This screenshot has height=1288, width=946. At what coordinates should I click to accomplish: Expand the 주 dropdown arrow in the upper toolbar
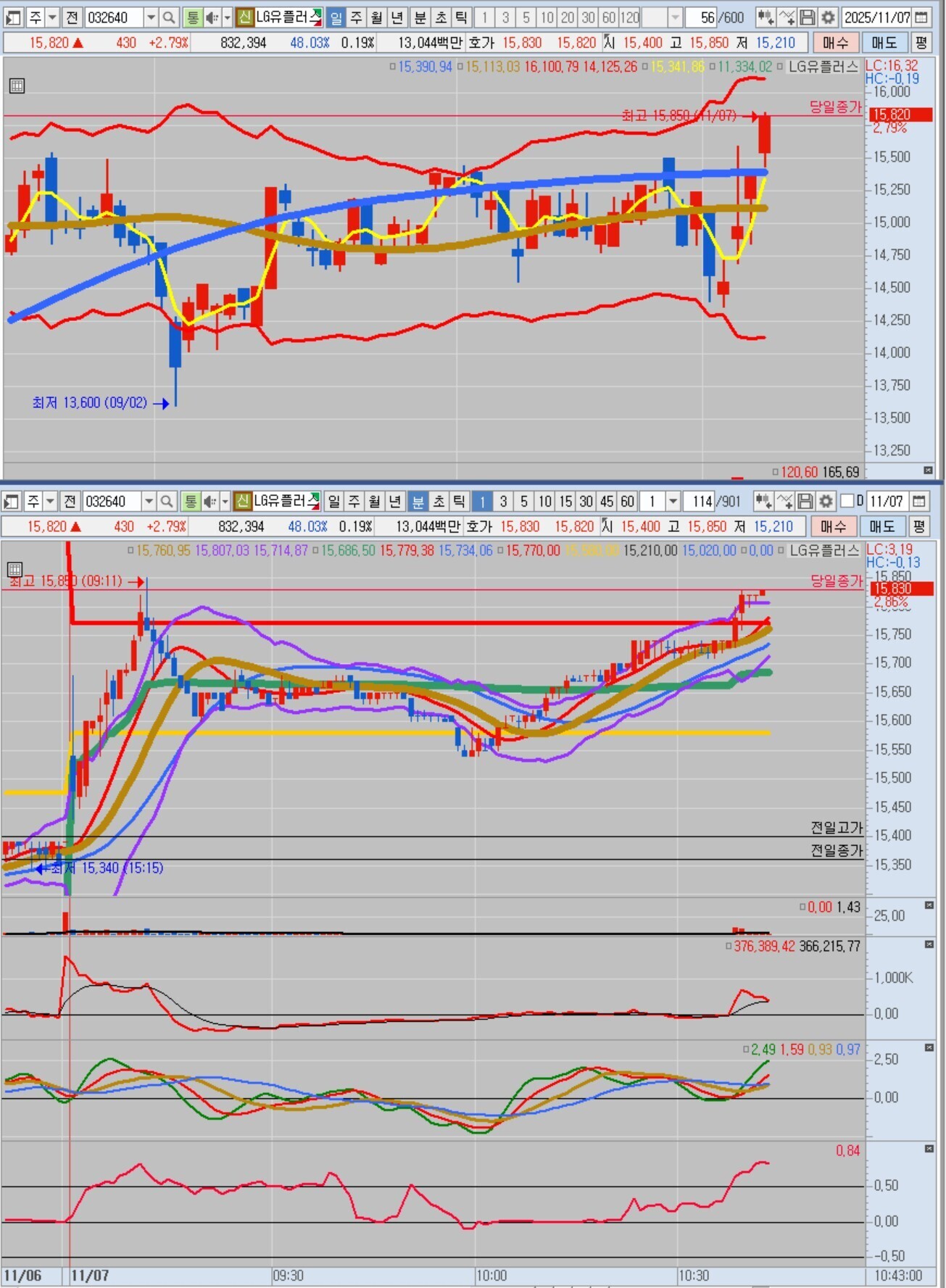(x=52, y=17)
